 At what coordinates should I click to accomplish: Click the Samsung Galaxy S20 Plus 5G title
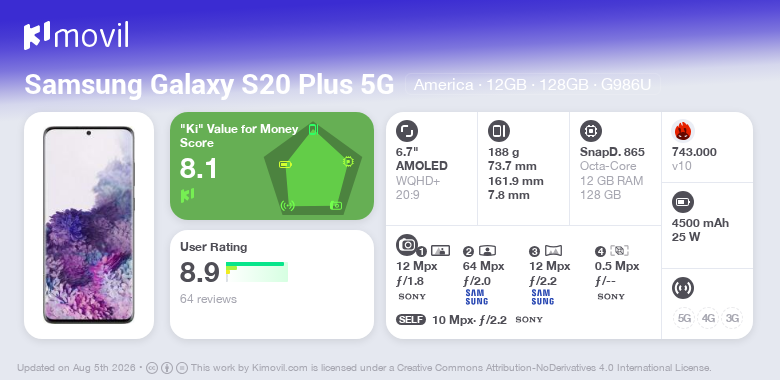coord(209,85)
